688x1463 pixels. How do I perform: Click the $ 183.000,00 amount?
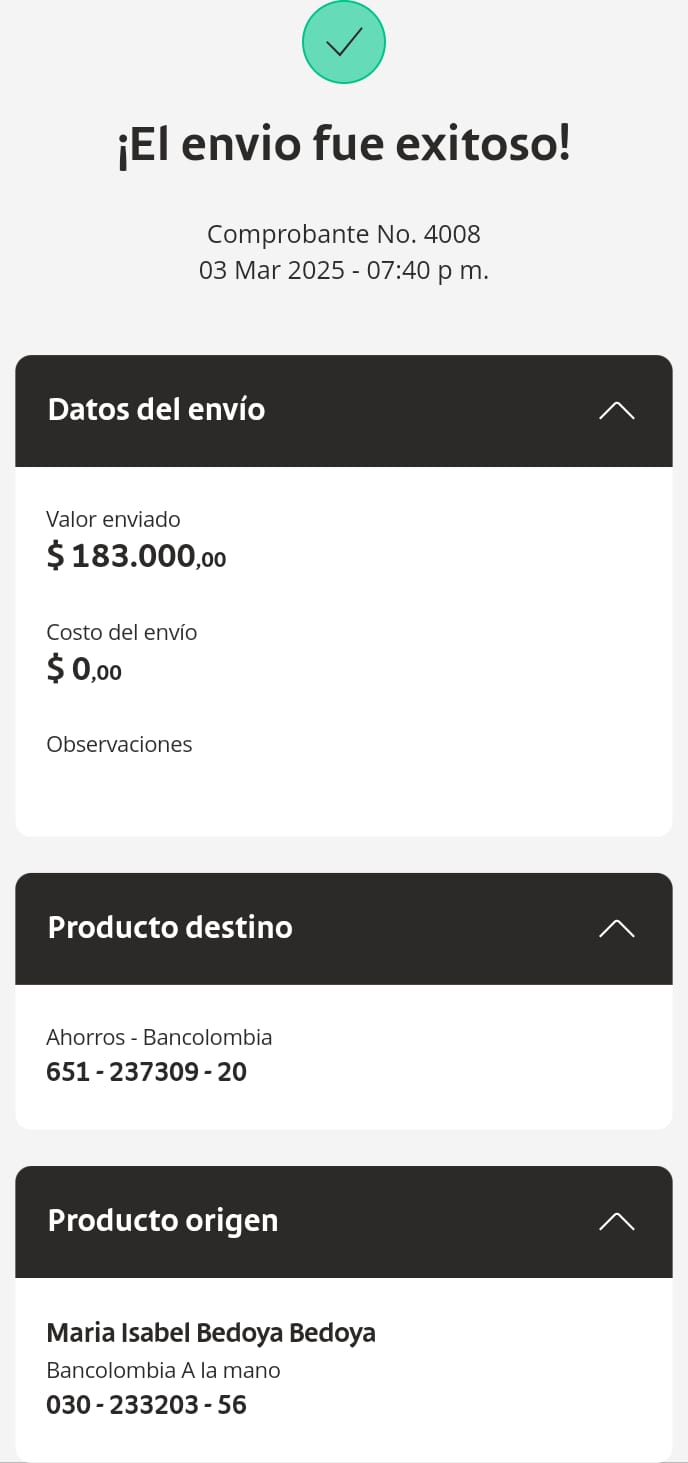(136, 556)
